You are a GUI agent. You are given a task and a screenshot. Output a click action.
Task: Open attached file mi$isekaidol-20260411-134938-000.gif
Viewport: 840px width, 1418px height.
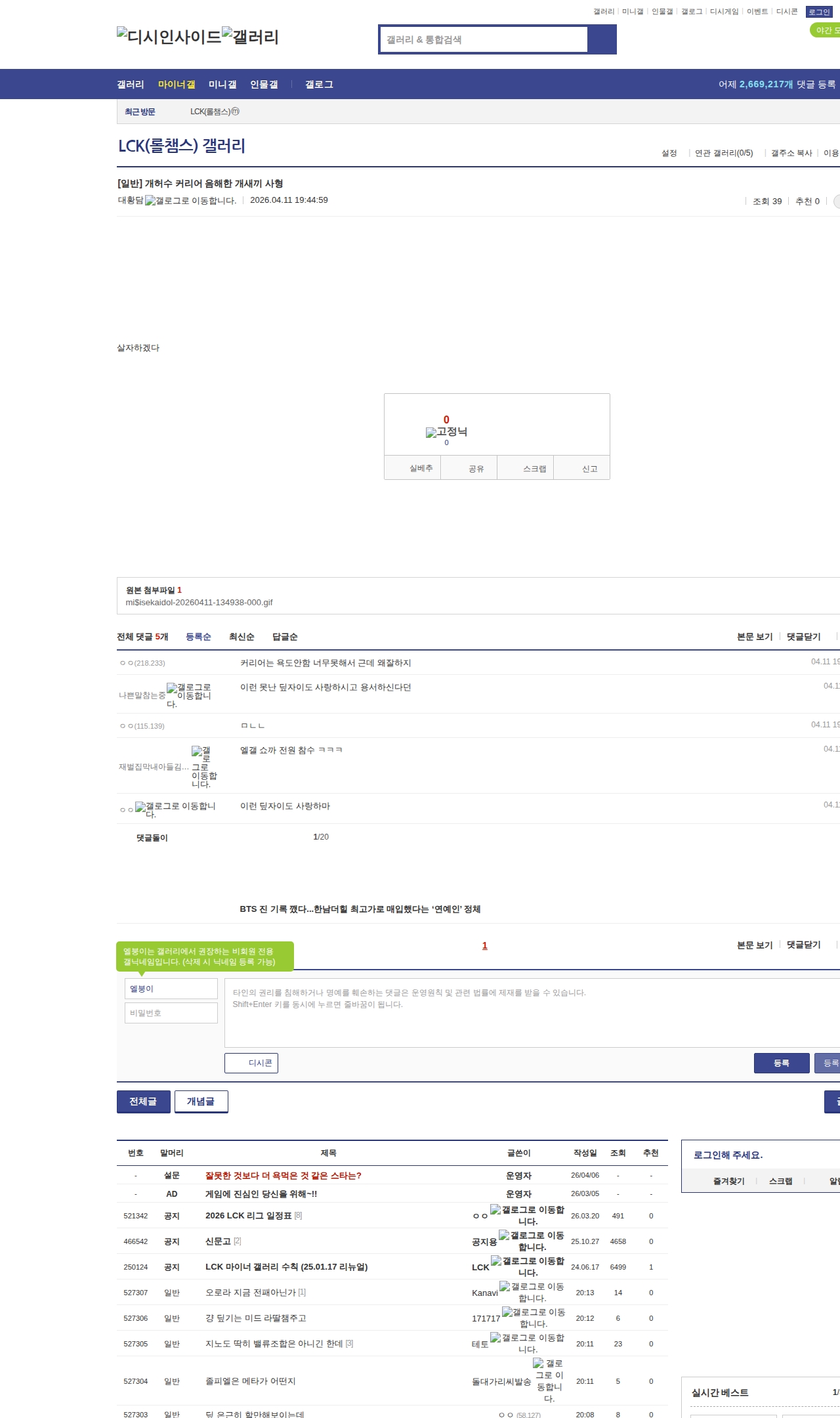[199, 603]
